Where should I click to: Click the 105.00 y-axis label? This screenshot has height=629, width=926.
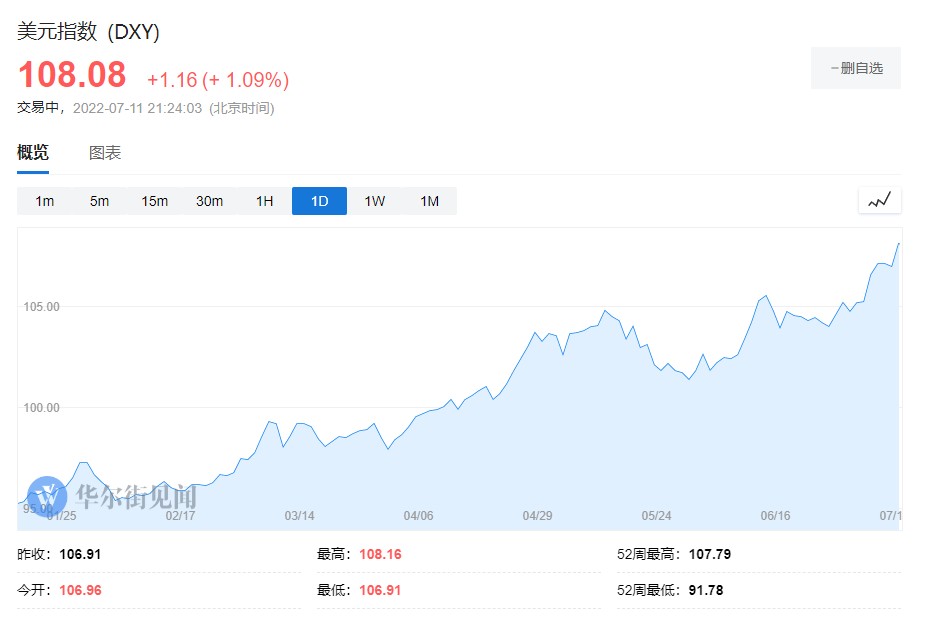click(x=41, y=306)
